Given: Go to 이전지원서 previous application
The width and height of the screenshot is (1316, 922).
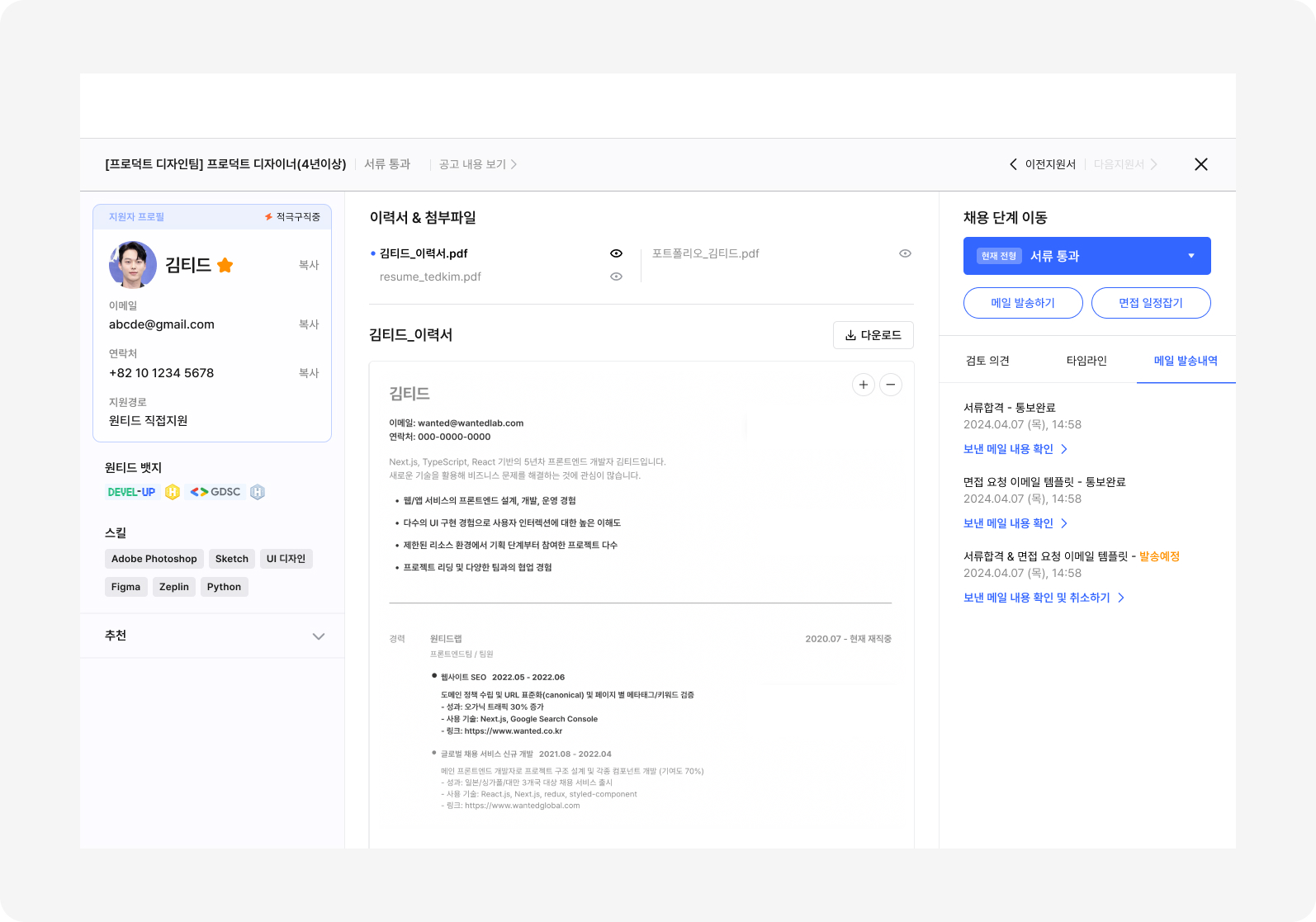Looking at the screenshot, I should click(x=1043, y=164).
